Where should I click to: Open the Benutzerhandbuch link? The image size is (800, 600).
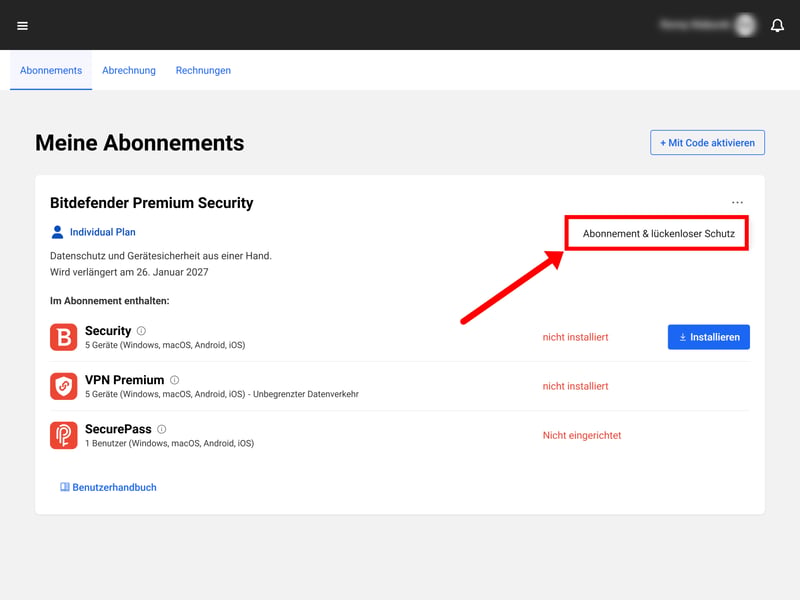[108, 487]
